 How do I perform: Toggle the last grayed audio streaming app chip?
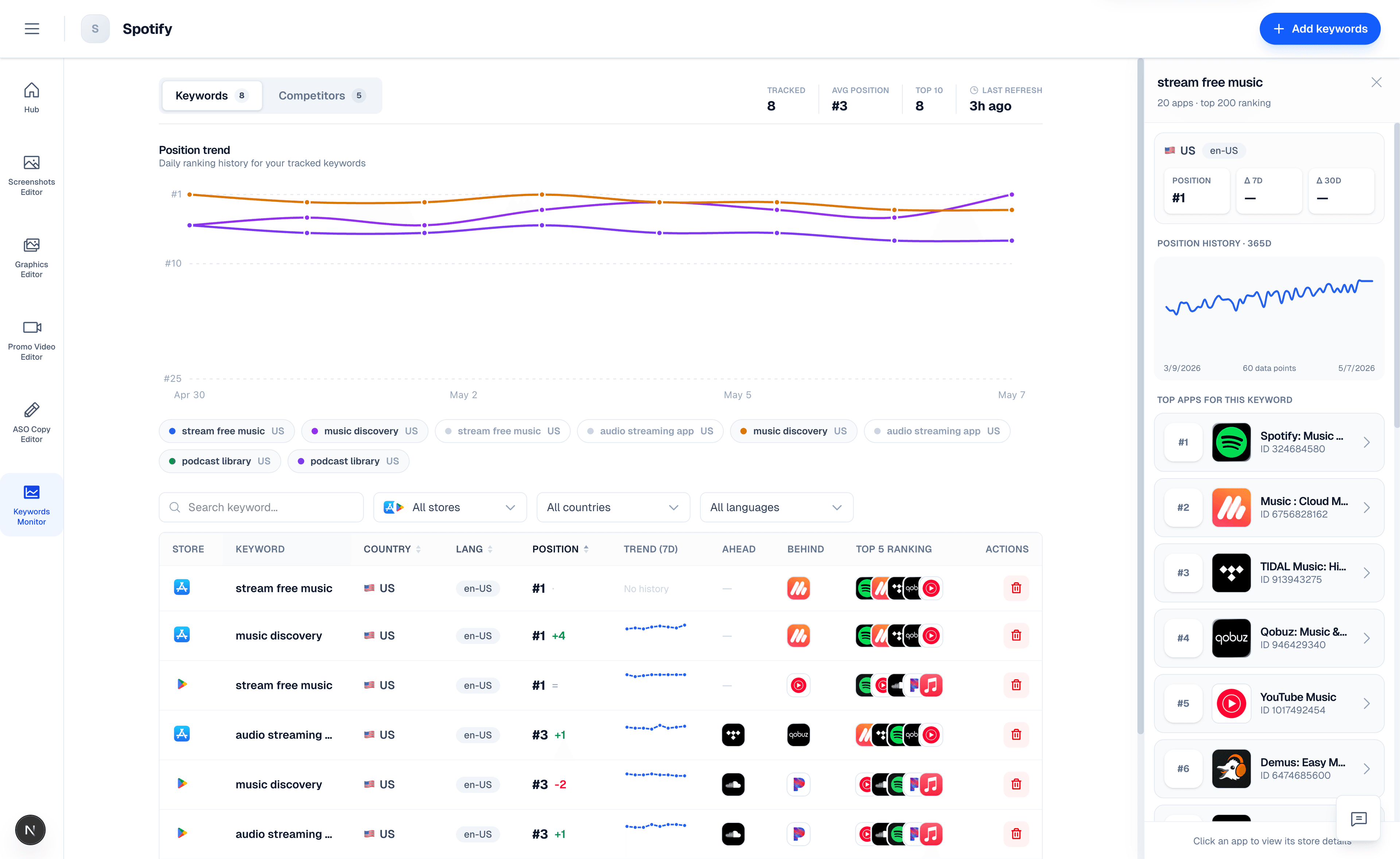click(x=937, y=431)
